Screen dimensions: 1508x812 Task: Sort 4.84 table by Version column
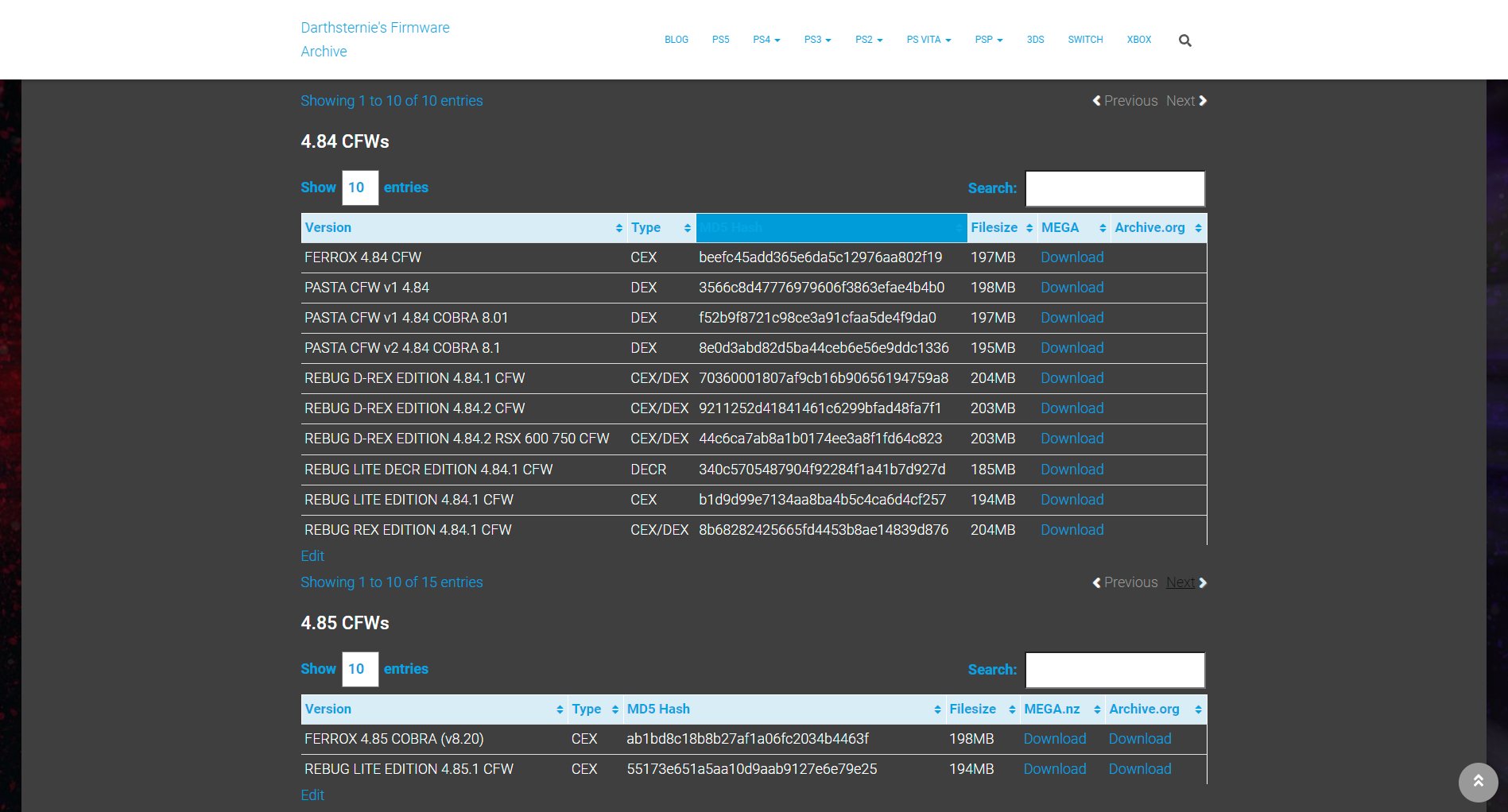click(x=463, y=228)
